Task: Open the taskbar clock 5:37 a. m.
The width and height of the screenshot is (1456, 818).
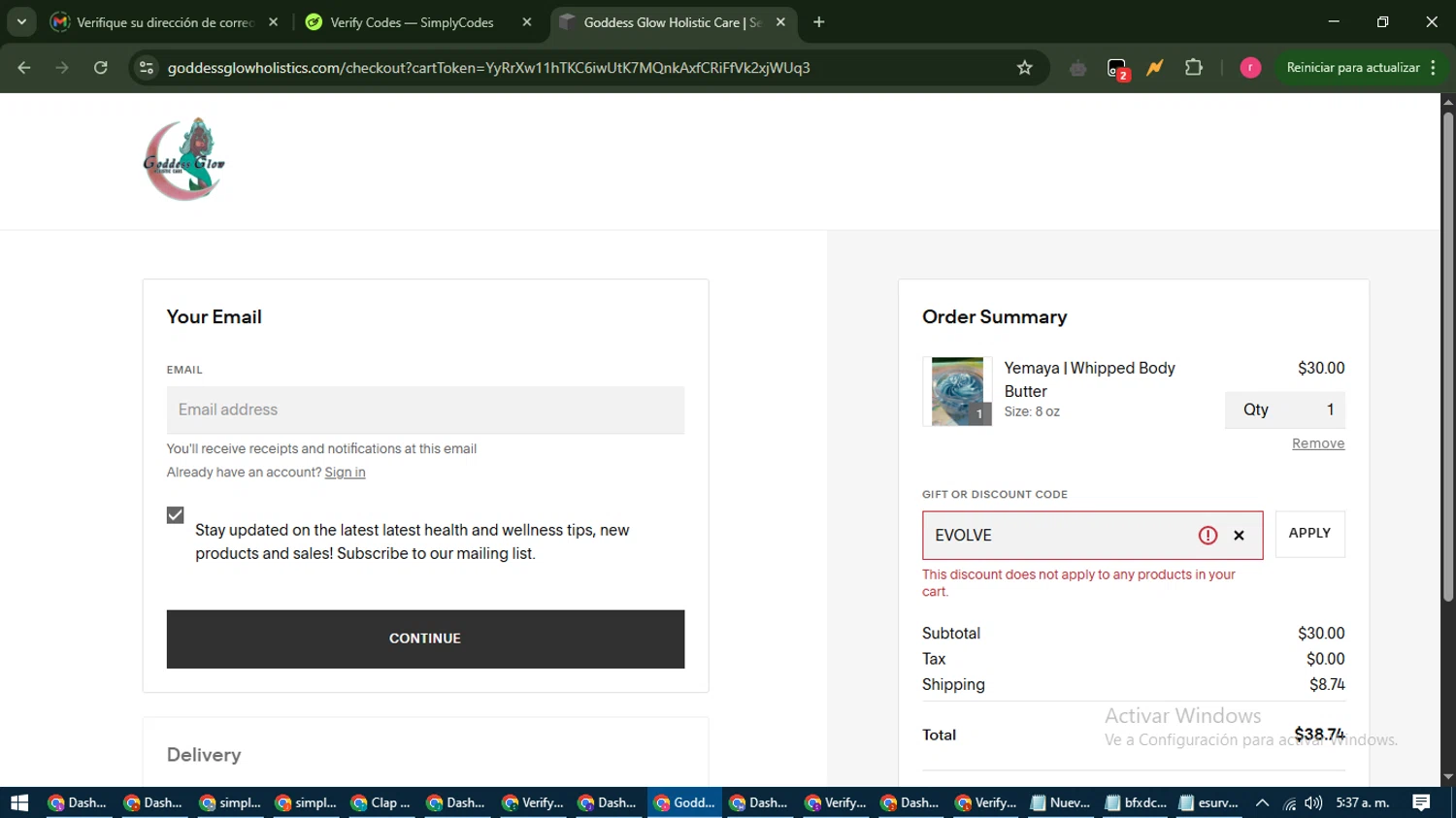Action: (1363, 802)
